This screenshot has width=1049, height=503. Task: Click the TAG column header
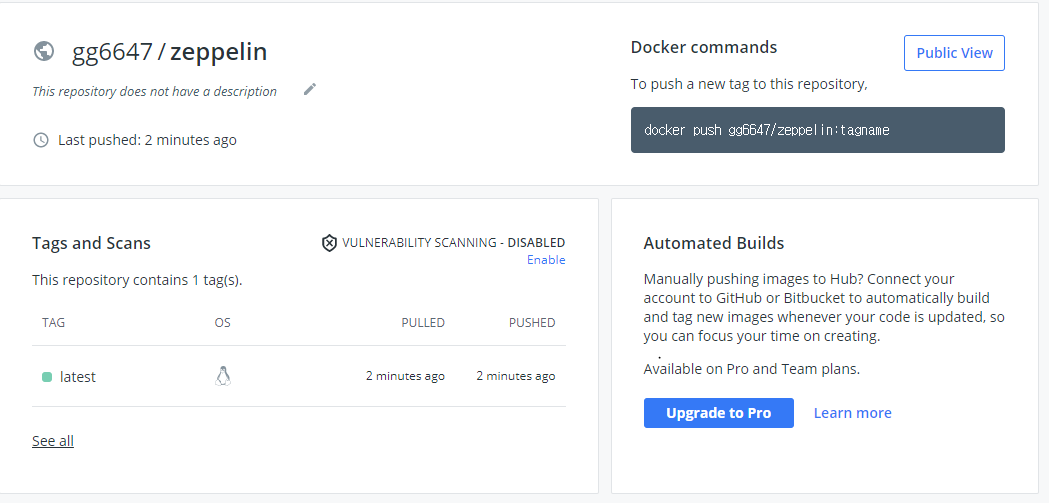tap(54, 322)
